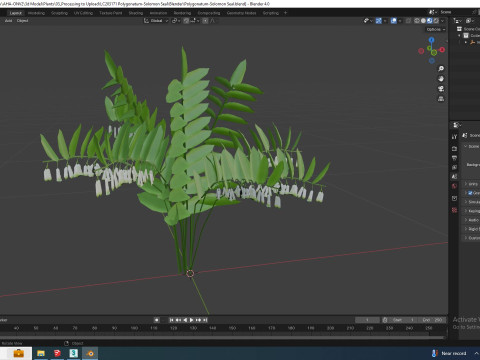Open File Explorer from the taskbar
The height and width of the screenshot is (360, 480).
[x=41, y=353]
